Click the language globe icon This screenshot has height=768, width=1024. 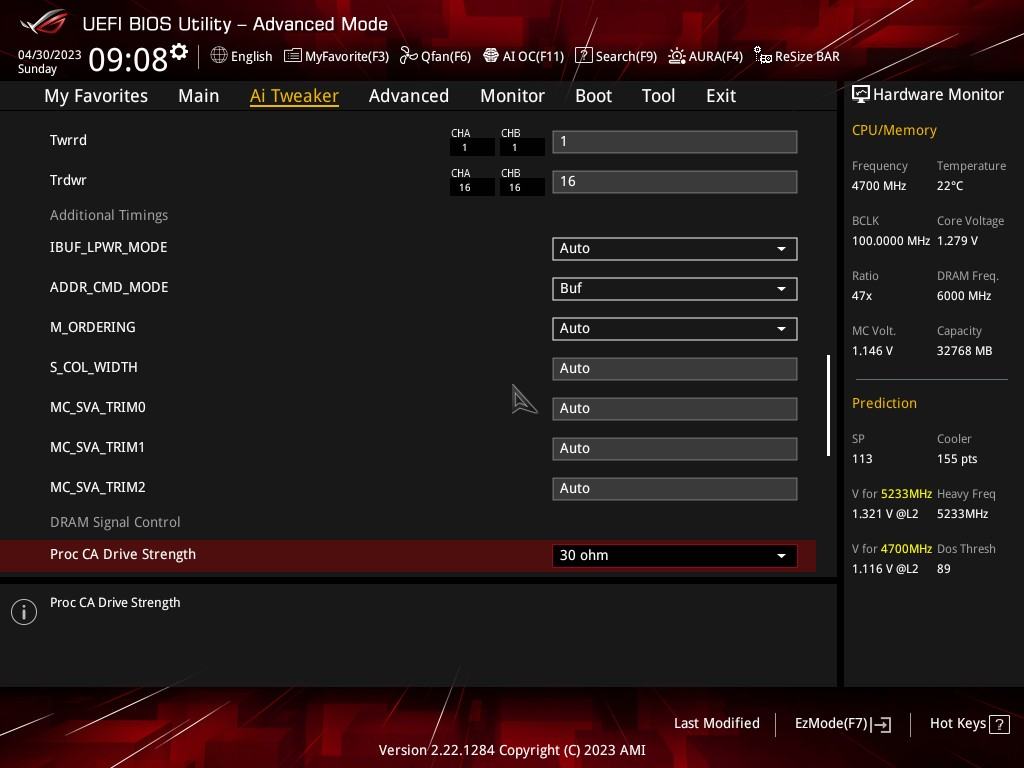pyautogui.click(x=219, y=56)
